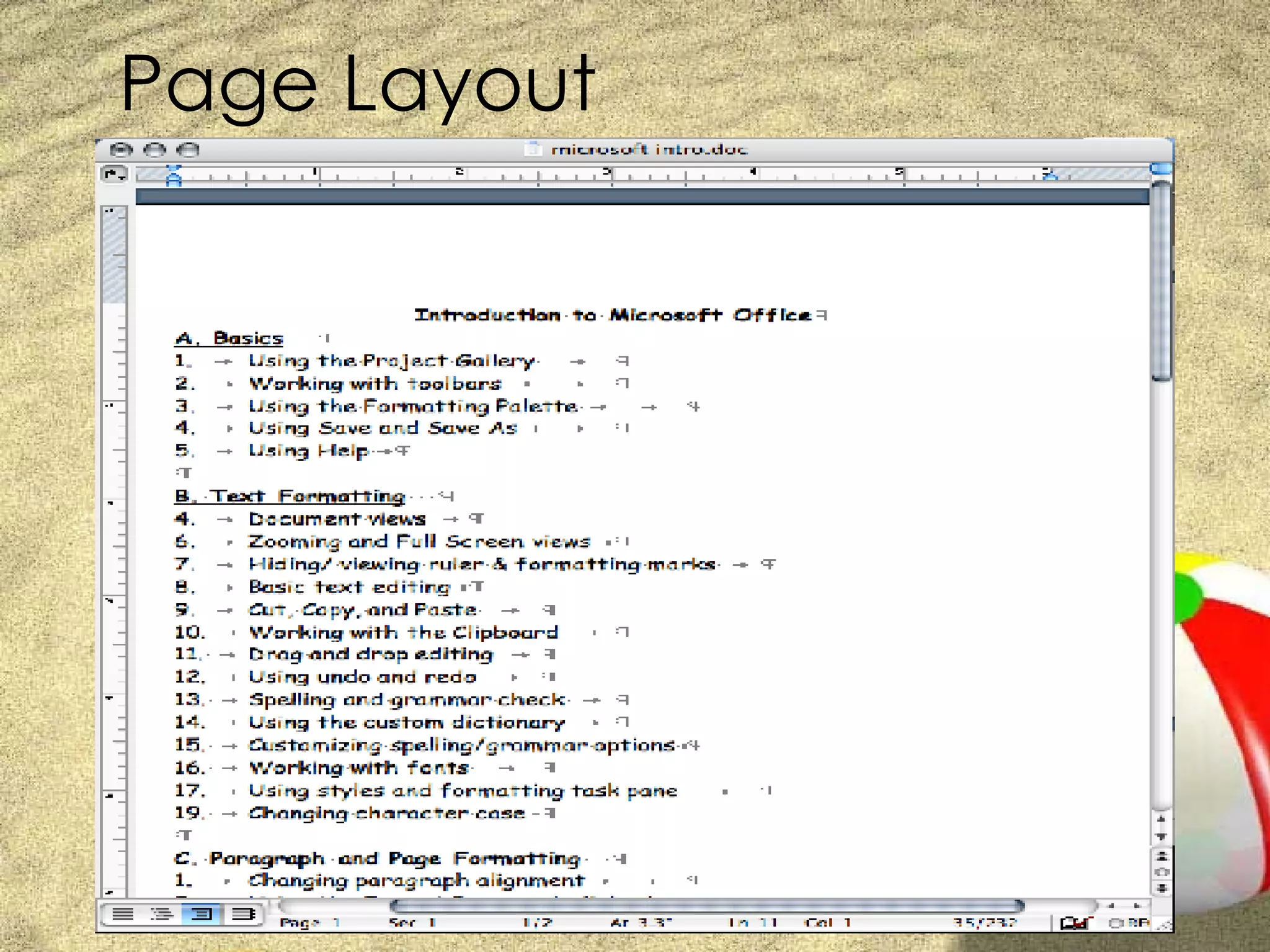Viewport: 1270px width, 952px height.
Task: Click the window resize grip at the corner
Action: [1164, 923]
